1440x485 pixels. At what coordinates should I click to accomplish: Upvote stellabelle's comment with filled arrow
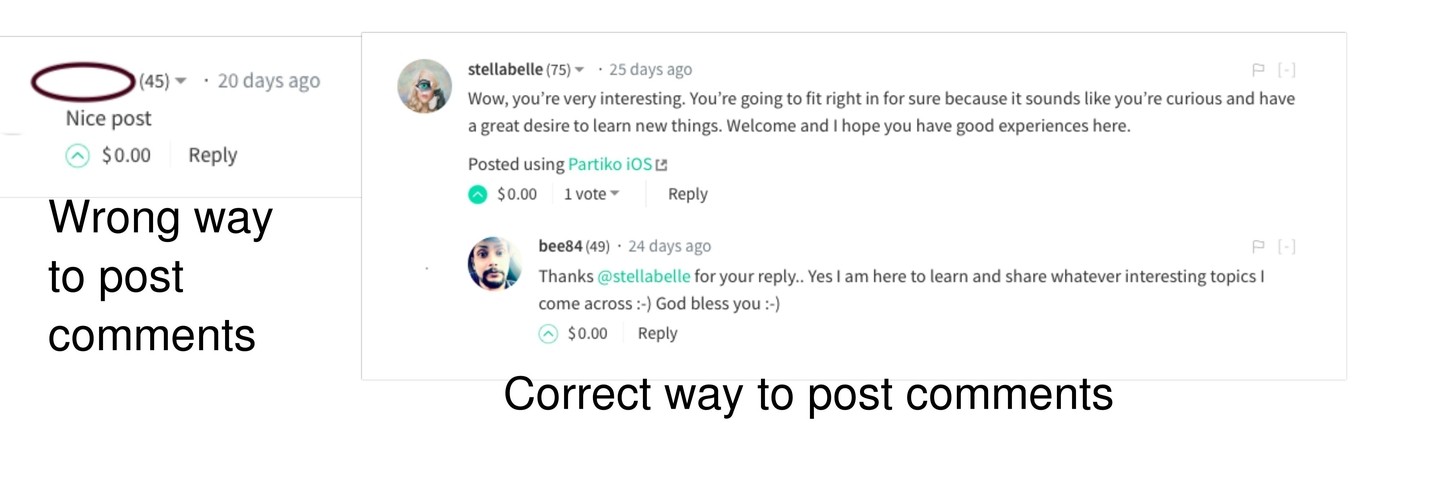click(478, 194)
